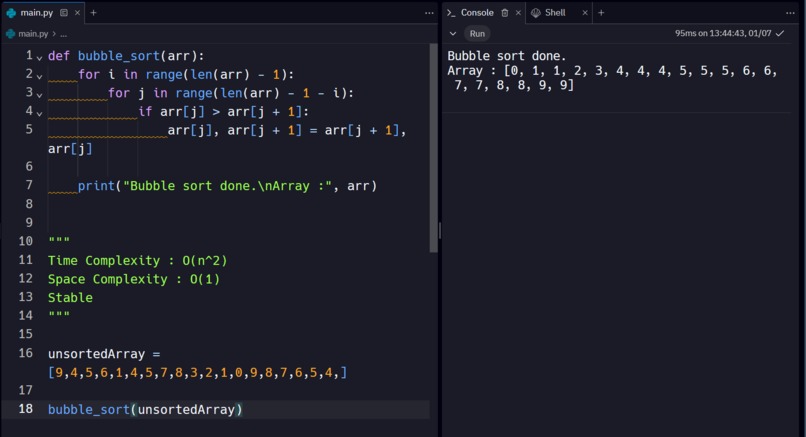Click the breadcrumb chevron separator after main.py
Viewport: 806px width, 437px height.
[54, 34]
